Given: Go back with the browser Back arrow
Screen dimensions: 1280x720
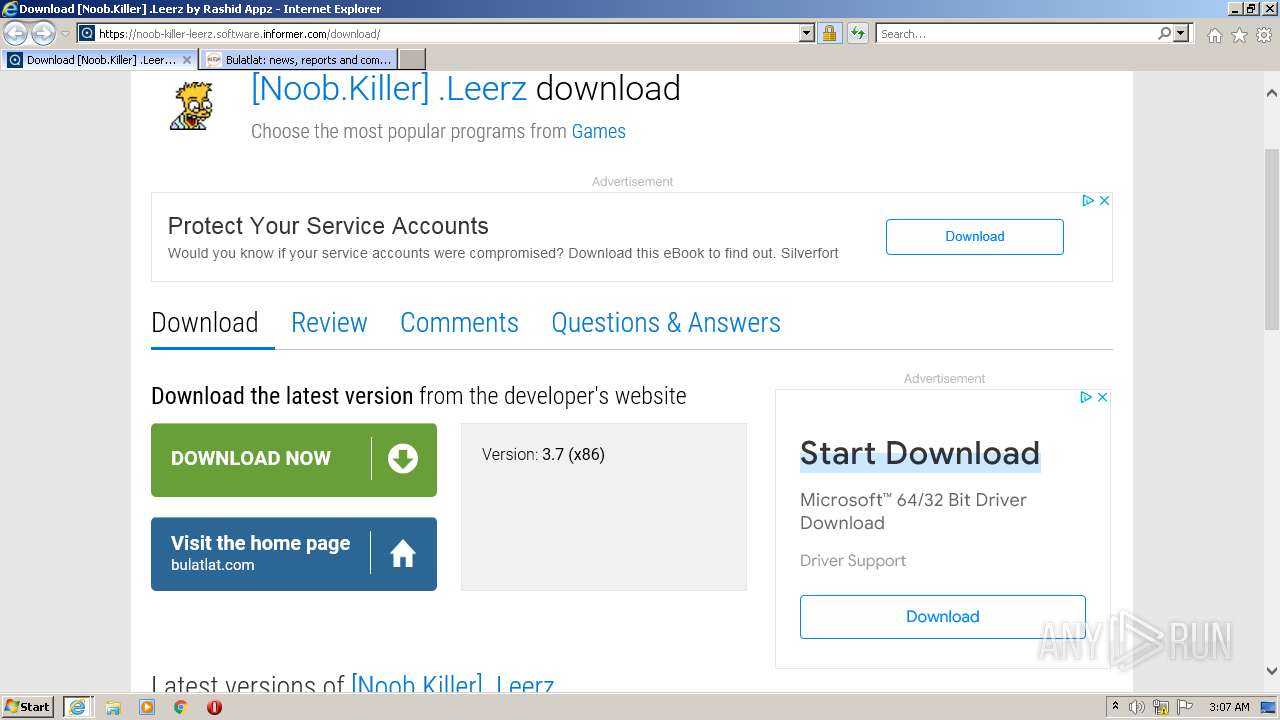Looking at the screenshot, I should 16,34.
